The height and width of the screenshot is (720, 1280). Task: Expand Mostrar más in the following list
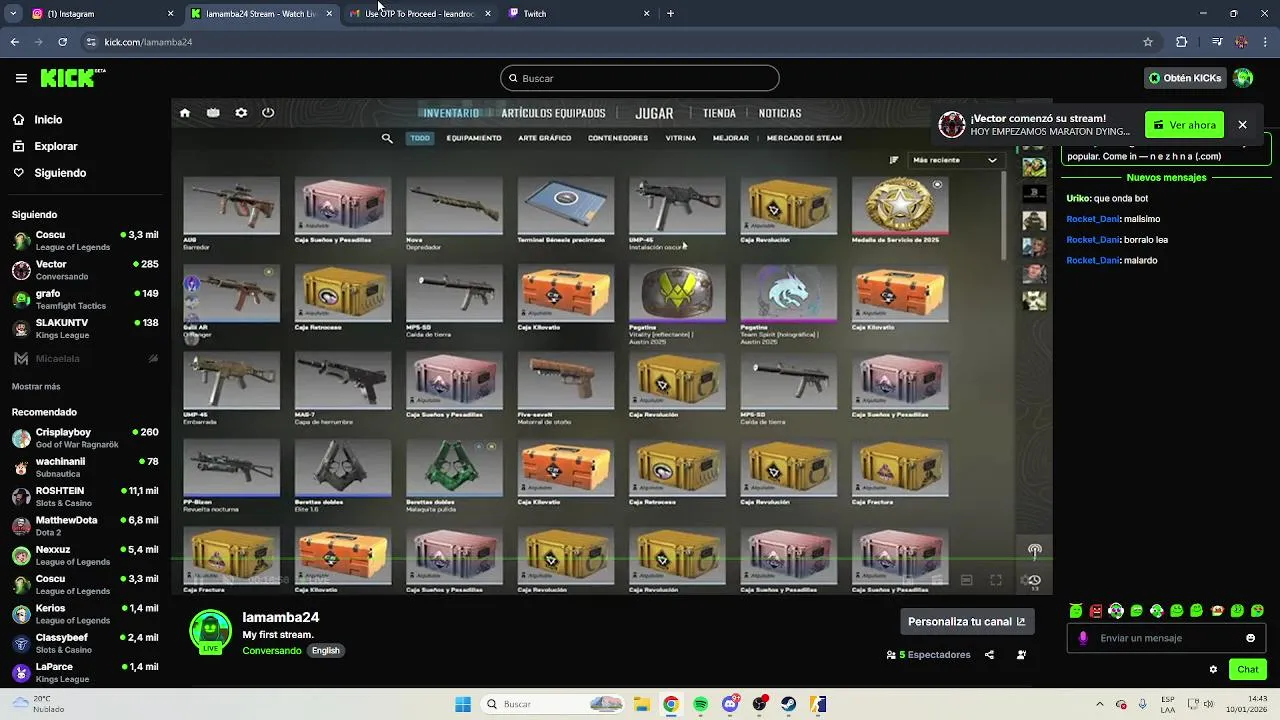coord(36,386)
